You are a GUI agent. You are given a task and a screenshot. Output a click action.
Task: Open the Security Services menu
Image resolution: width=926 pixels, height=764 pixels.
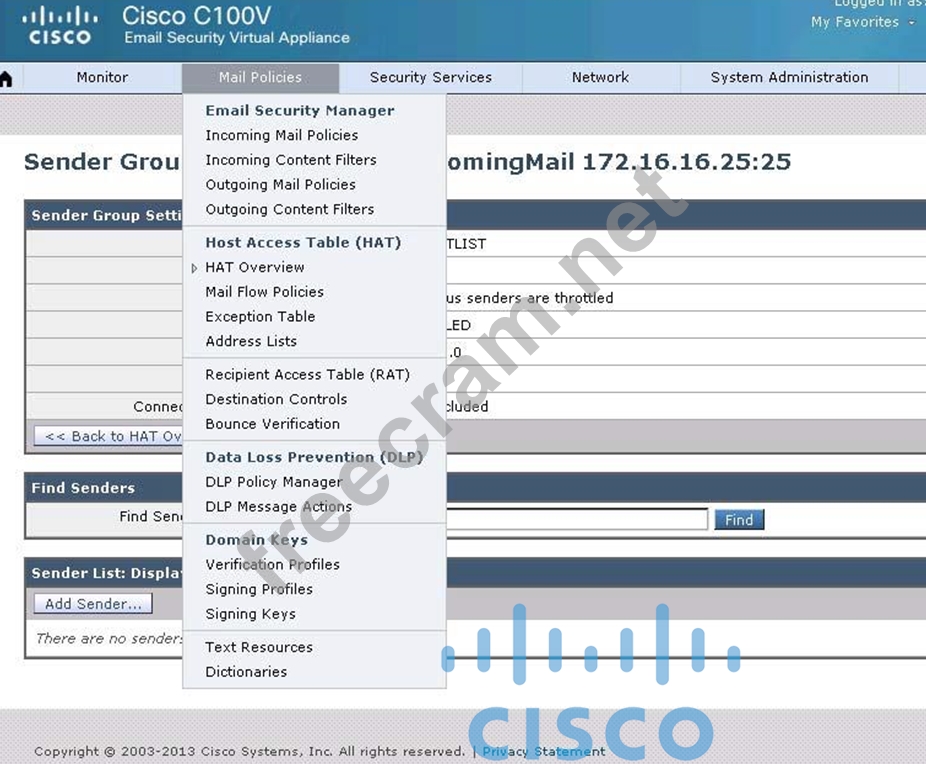(x=430, y=77)
